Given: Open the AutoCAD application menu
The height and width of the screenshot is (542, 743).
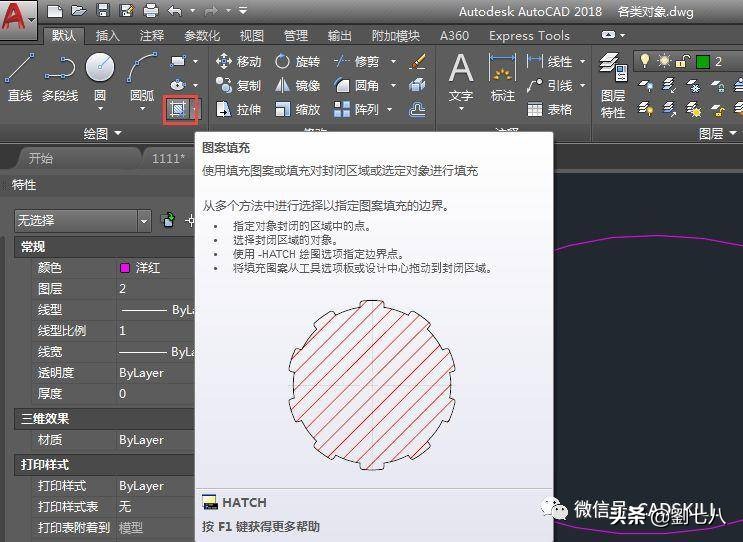Looking at the screenshot, I should (18, 19).
